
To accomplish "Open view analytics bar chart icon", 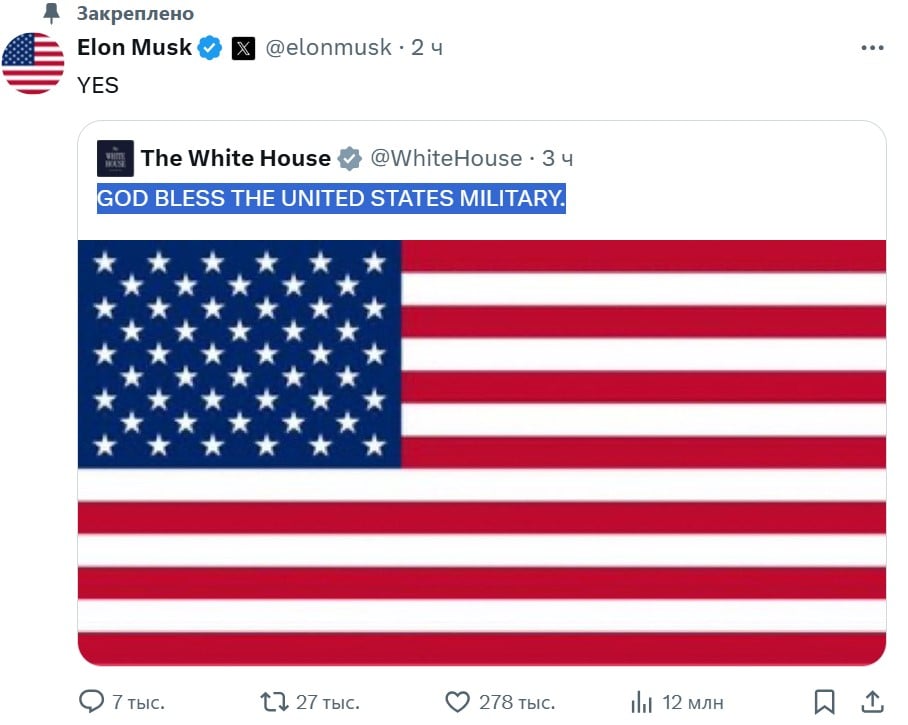I will (641, 701).
